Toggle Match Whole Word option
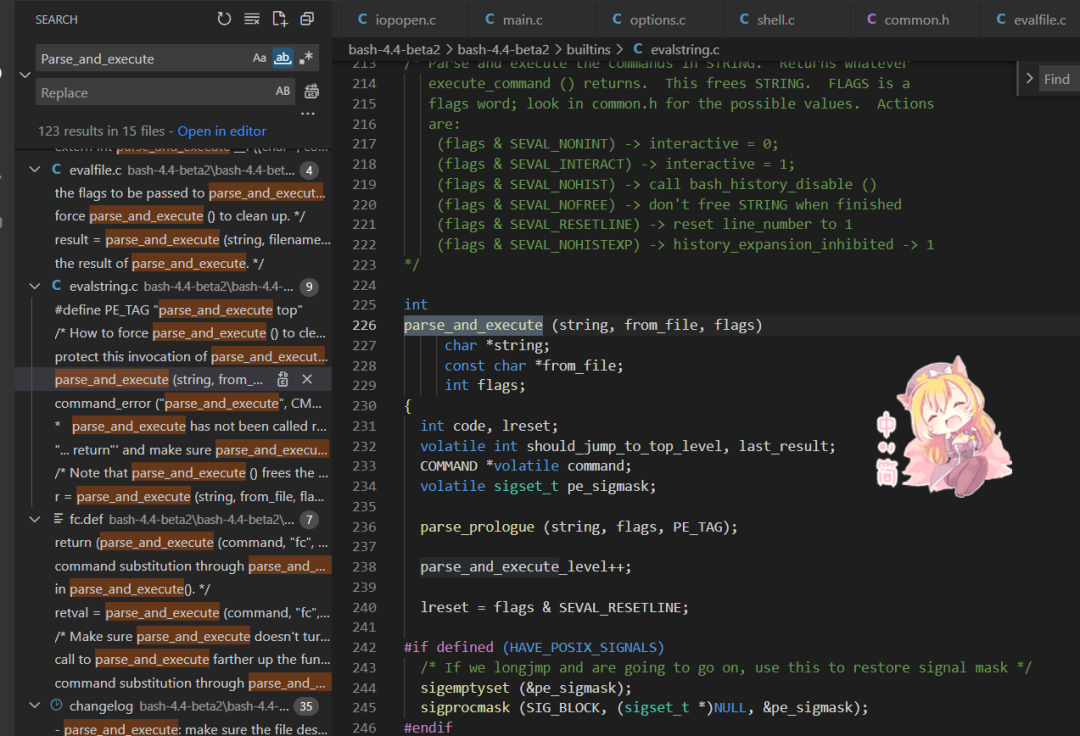The height and width of the screenshot is (736, 1080). (x=282, y=58)
